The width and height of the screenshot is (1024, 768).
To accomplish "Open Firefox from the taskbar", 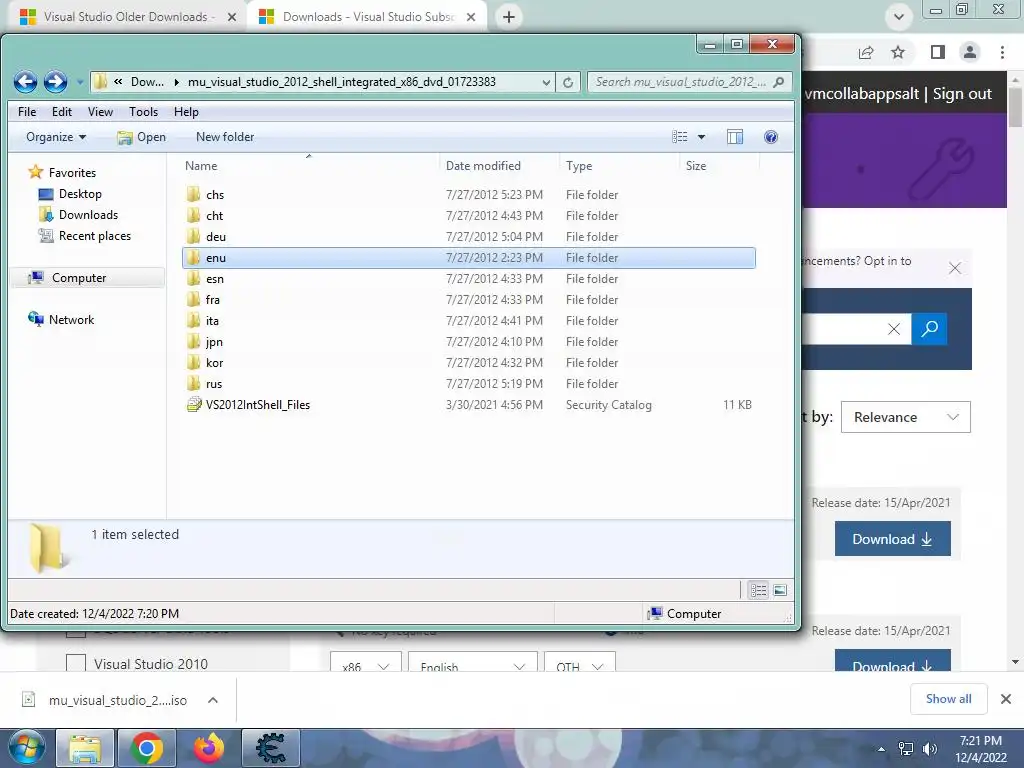I will pyautogui.click(x=209, y=748).
